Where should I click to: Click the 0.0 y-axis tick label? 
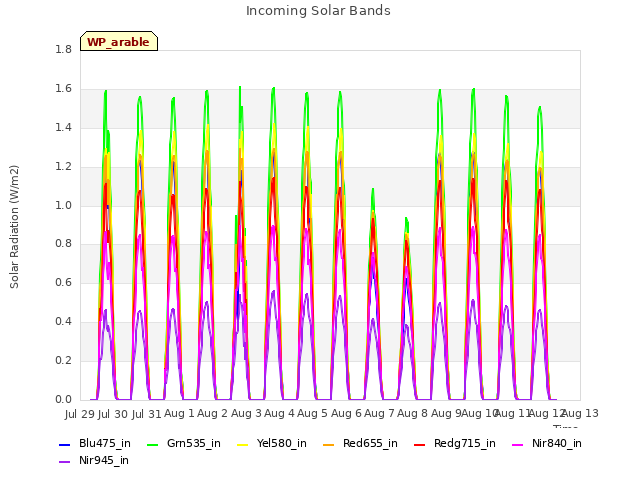click(63, 399)
